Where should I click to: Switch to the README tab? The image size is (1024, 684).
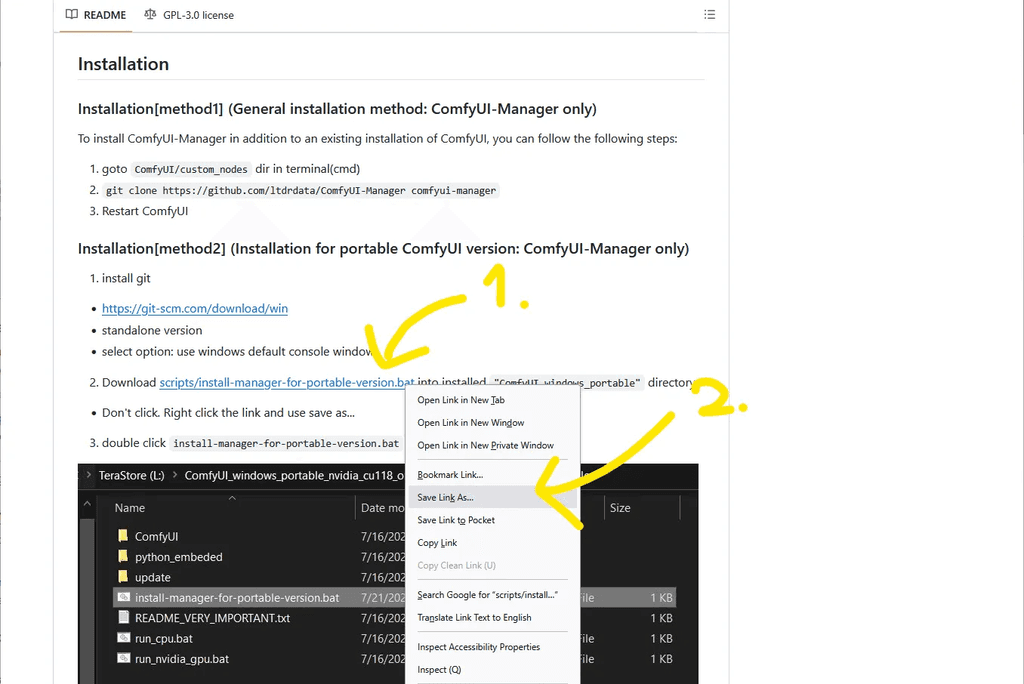point(95,14)
